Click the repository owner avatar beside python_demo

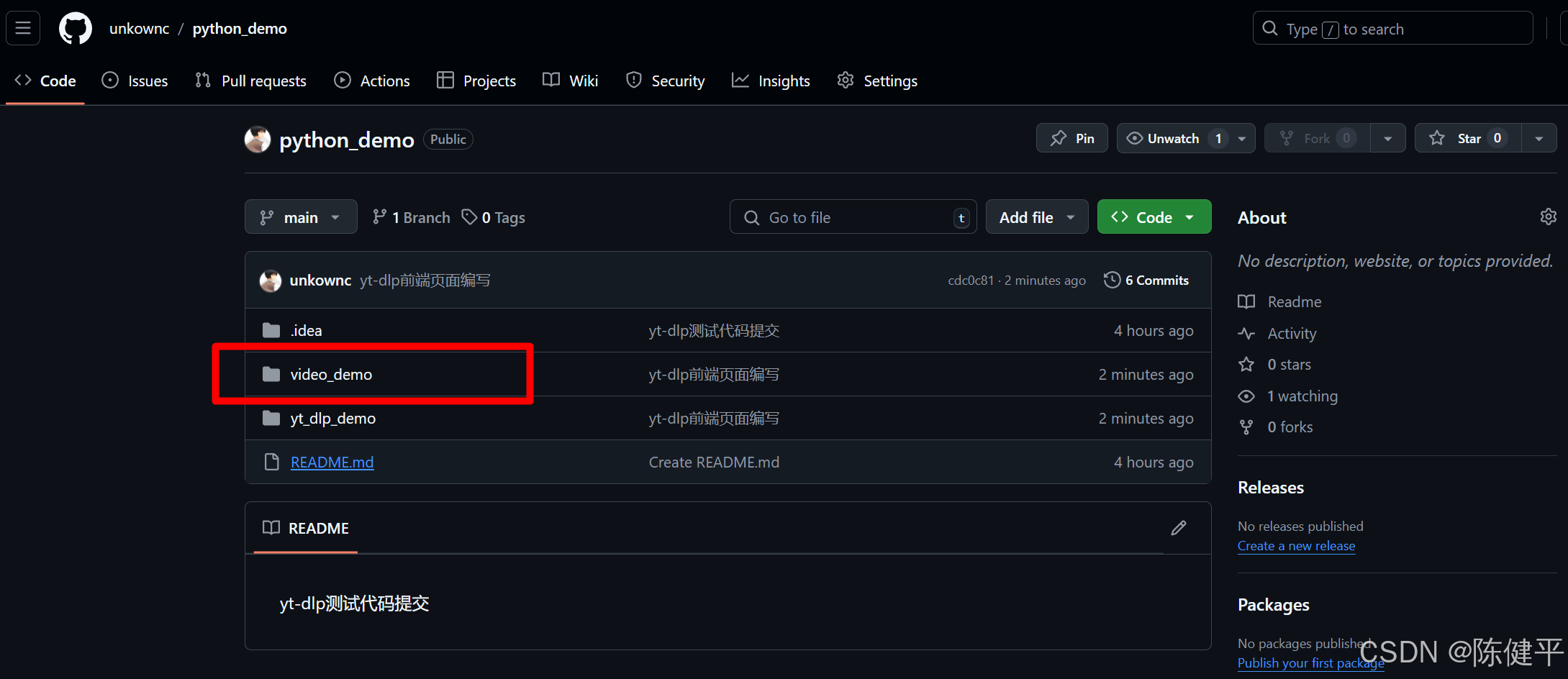(x=258, y=140)
